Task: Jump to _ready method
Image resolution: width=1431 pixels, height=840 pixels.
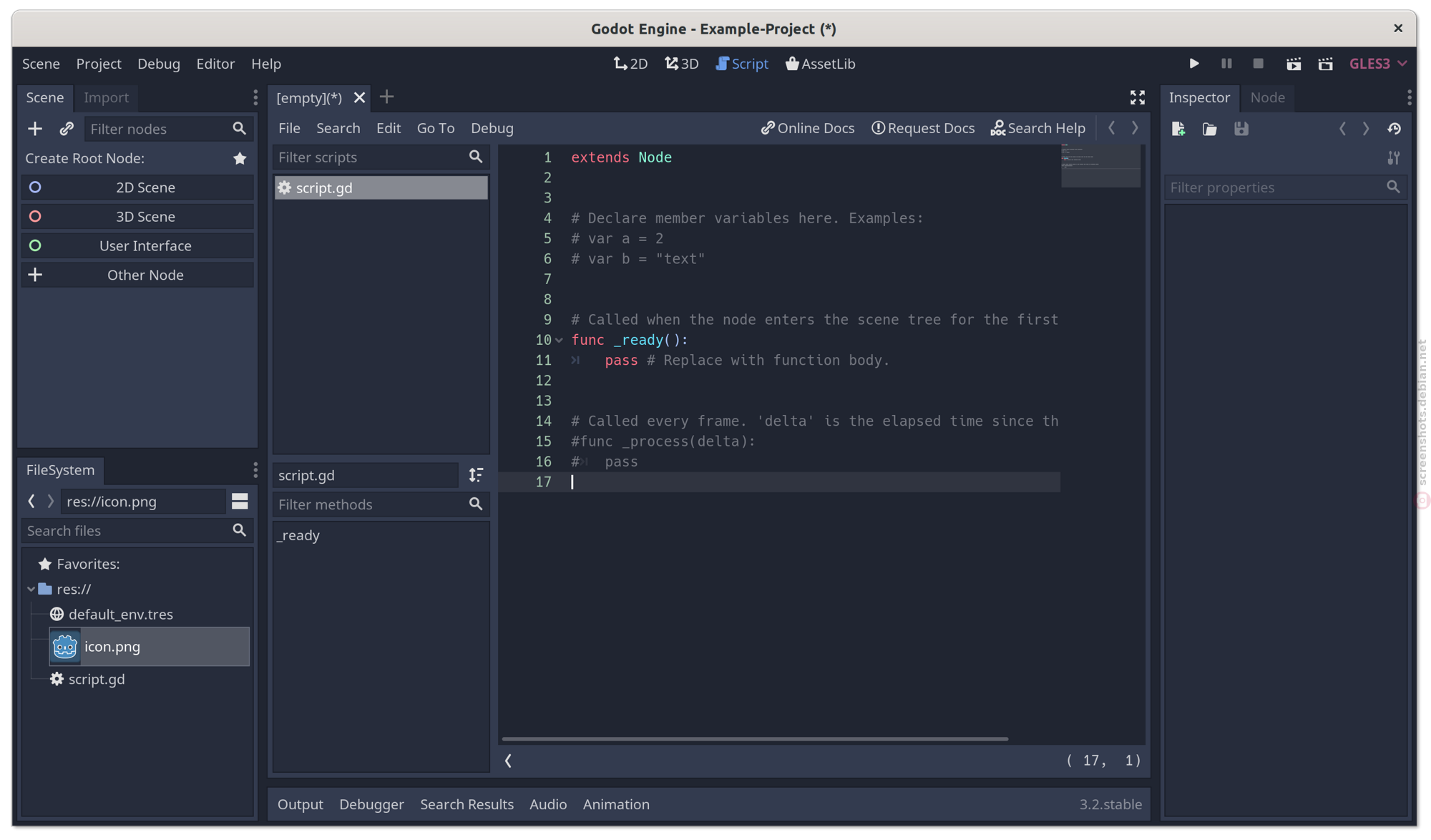Action: tap(298, 536)
